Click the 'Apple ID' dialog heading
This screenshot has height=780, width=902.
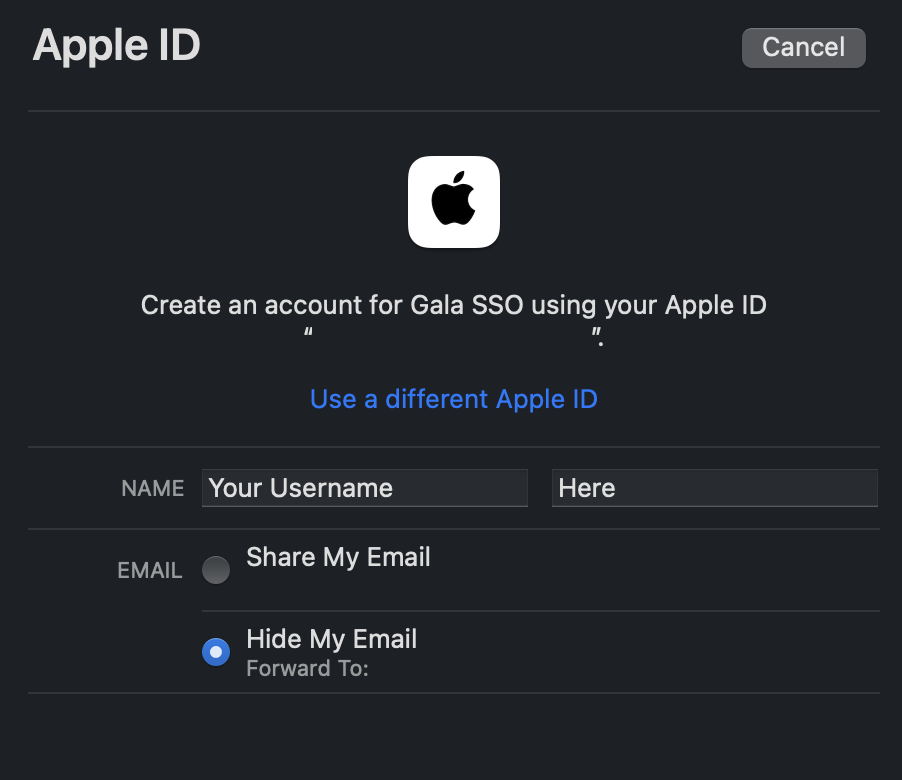click(117, 45)
